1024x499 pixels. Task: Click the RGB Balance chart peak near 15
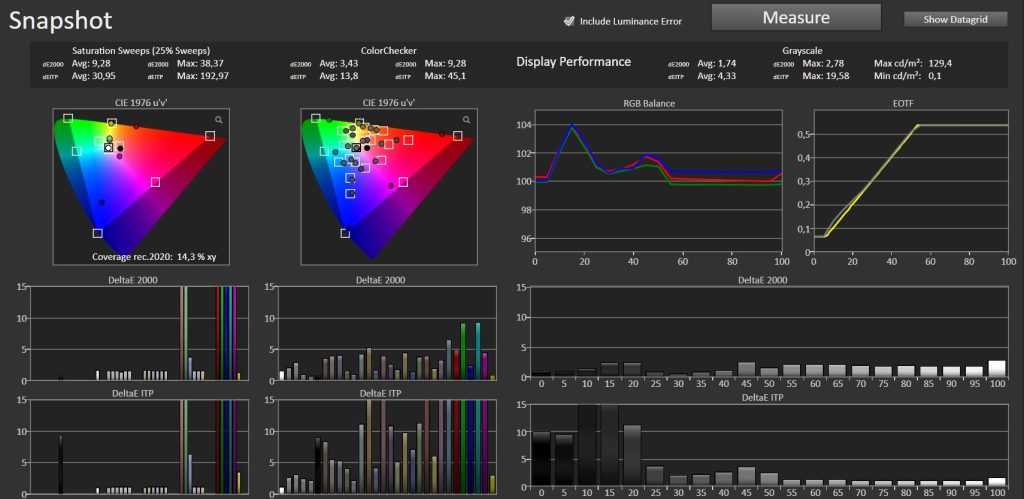tap(572, 124)
